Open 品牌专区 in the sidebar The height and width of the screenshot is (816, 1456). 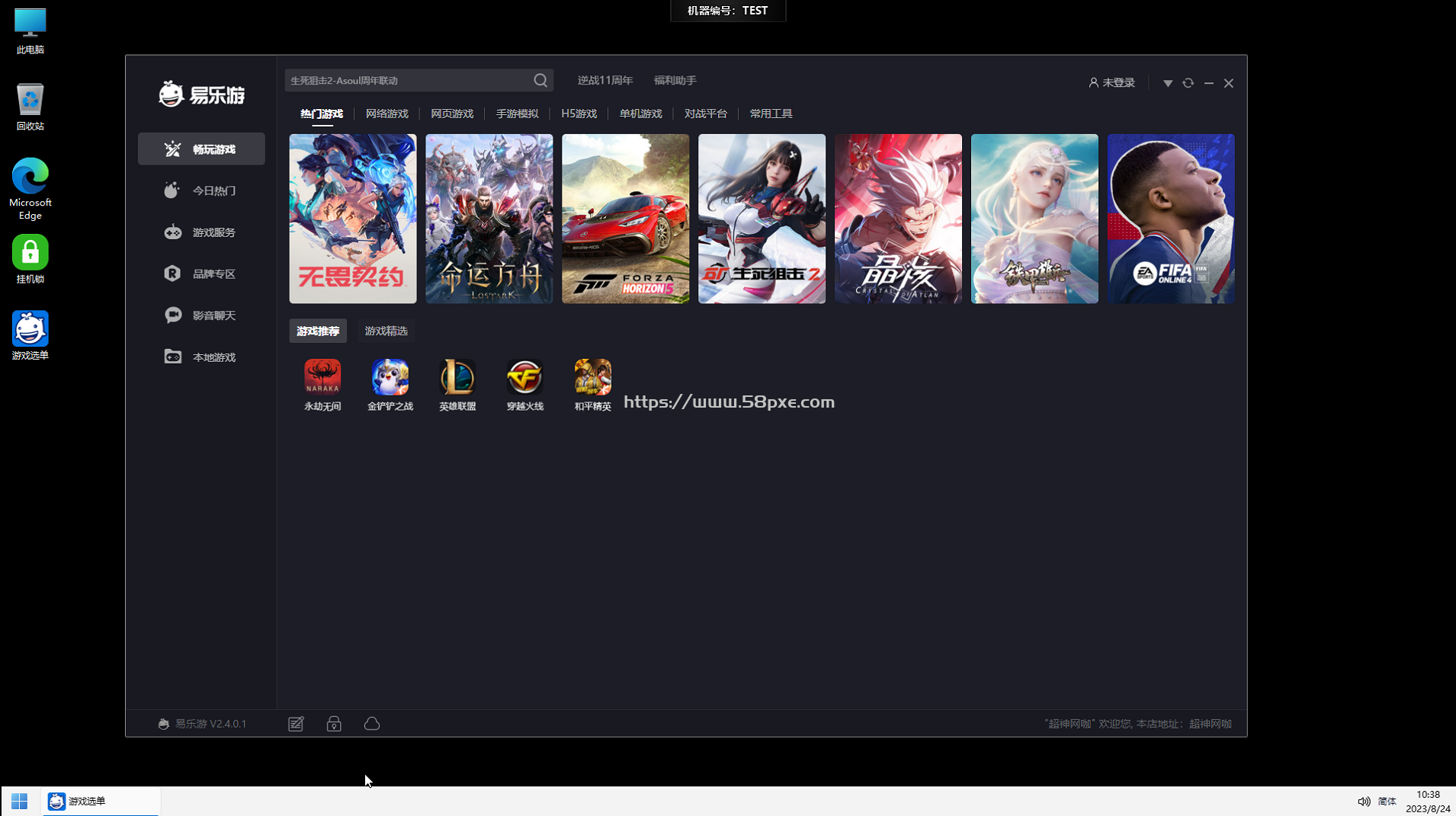201,274
